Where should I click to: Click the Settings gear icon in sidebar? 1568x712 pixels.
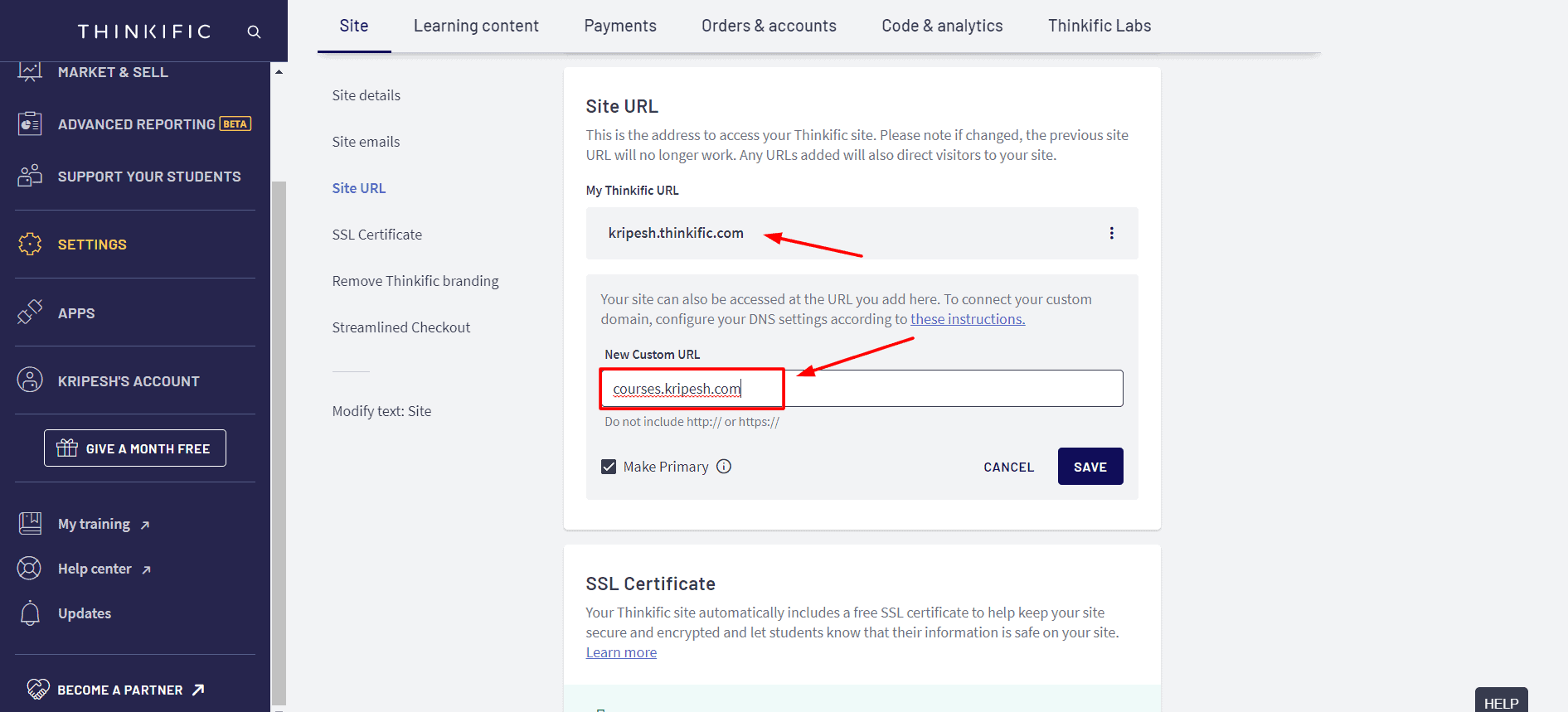coord(30,244)
